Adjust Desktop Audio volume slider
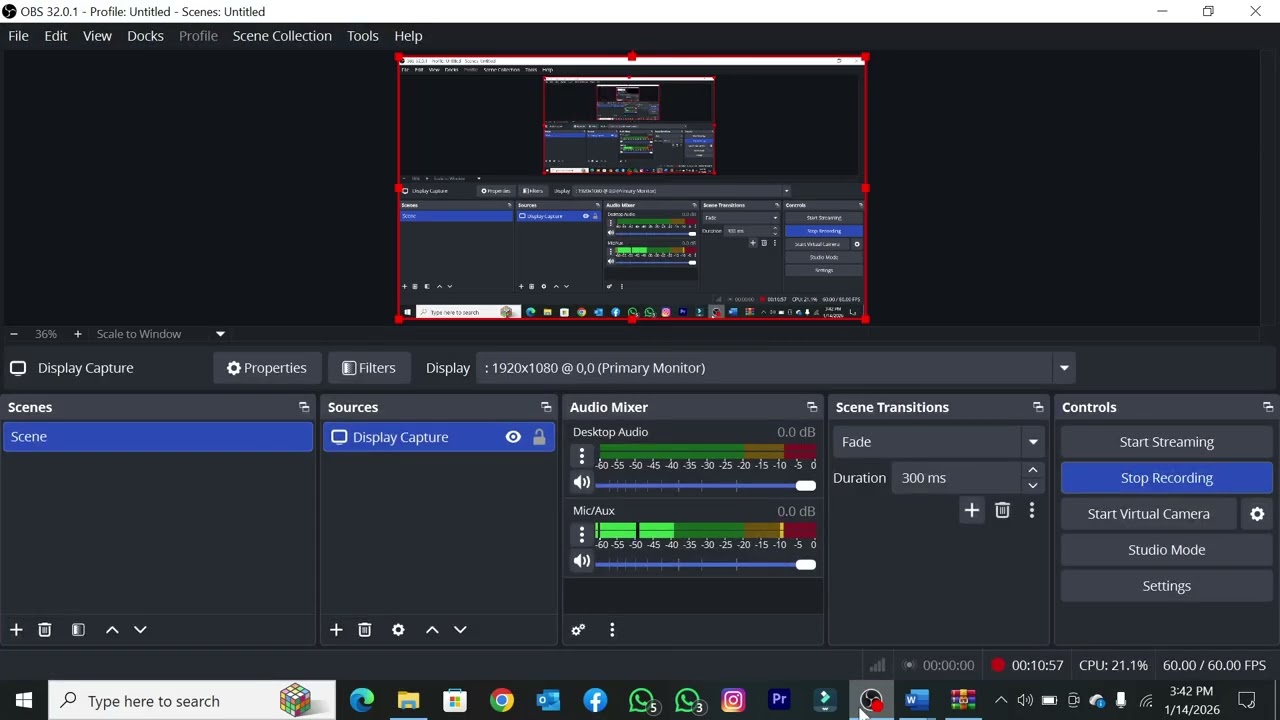The height and width of the screenshot is (720, 1280). [x=706, y=485]
